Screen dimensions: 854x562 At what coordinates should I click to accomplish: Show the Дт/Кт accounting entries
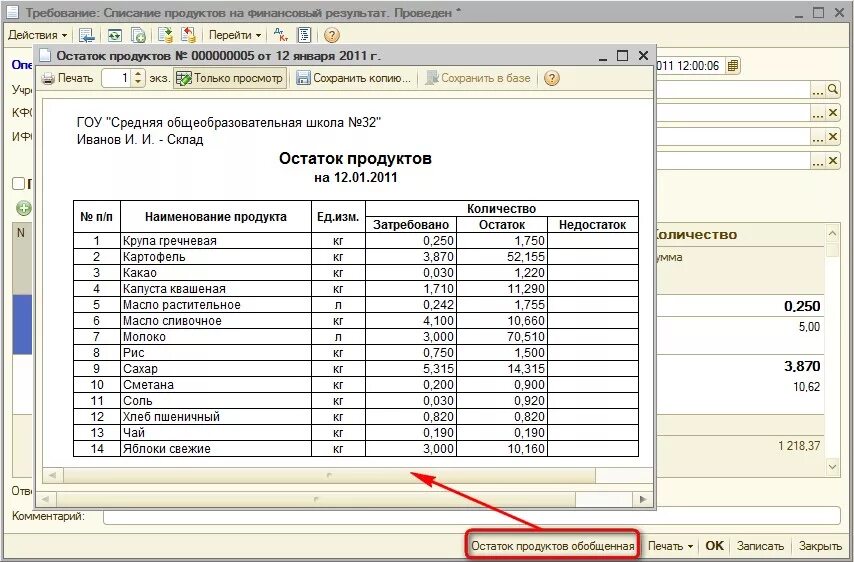point(280,35)
